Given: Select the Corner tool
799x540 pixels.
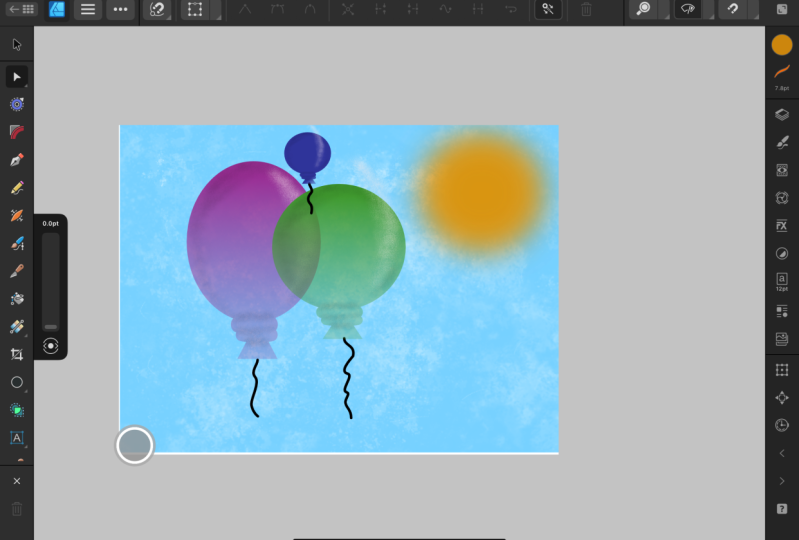Looking at the screenshot, I should 17,132.
